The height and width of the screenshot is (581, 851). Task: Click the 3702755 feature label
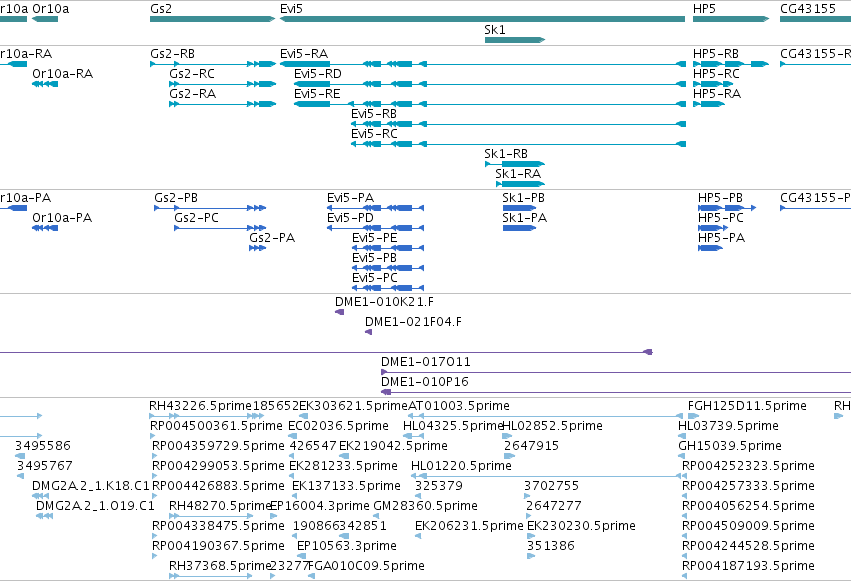552,487
